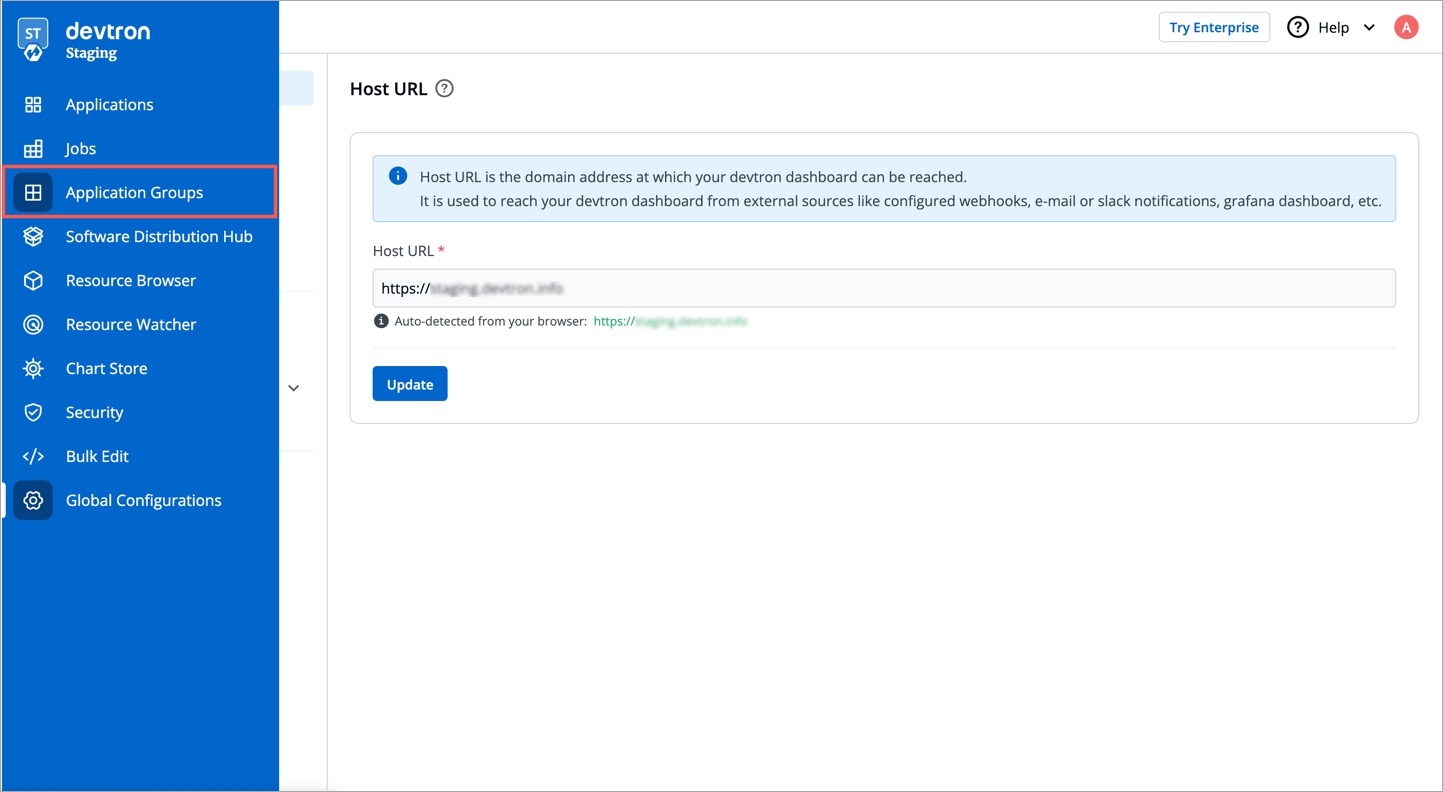Screen dimensions: 1443x792
Task: Expand the collapsed section chevron behind sidebar
Action: click(x=294, y=388)
